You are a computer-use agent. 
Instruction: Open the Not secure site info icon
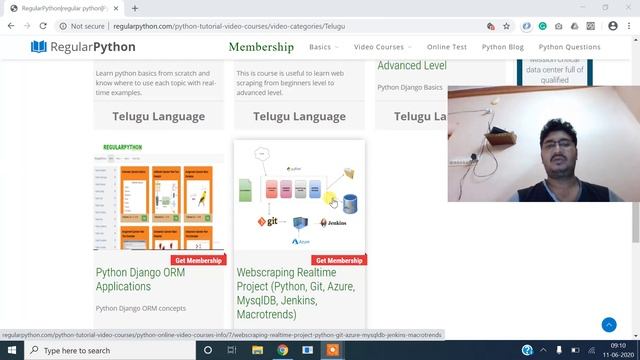(x=63, y=26)
